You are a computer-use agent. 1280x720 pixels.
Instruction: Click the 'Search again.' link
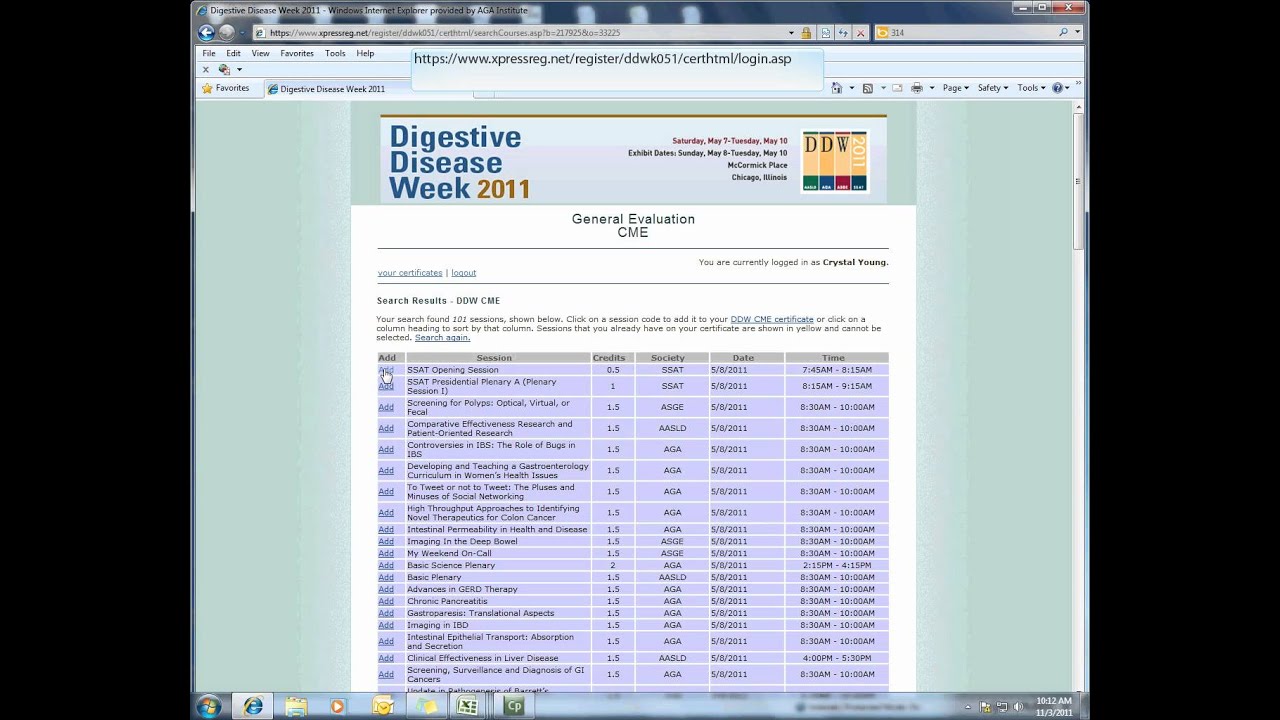tap(442, 337)
